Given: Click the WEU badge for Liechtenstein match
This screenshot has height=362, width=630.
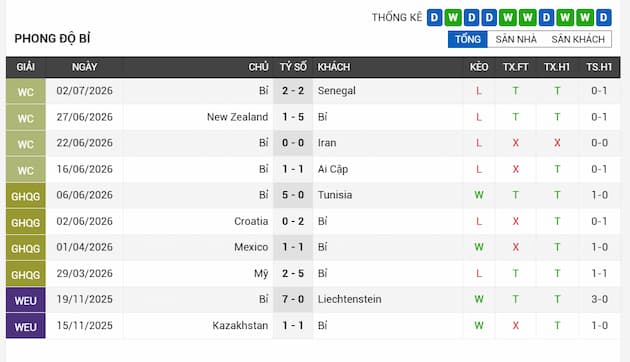Looking at the screenshot, I should 26,300.
